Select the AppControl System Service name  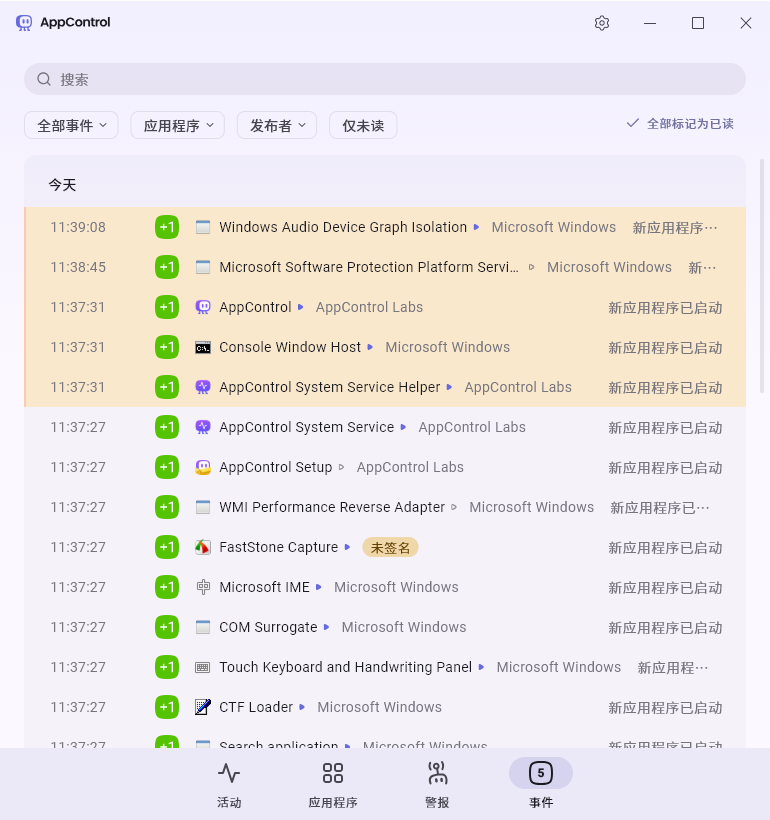click(x=307, y=427)
